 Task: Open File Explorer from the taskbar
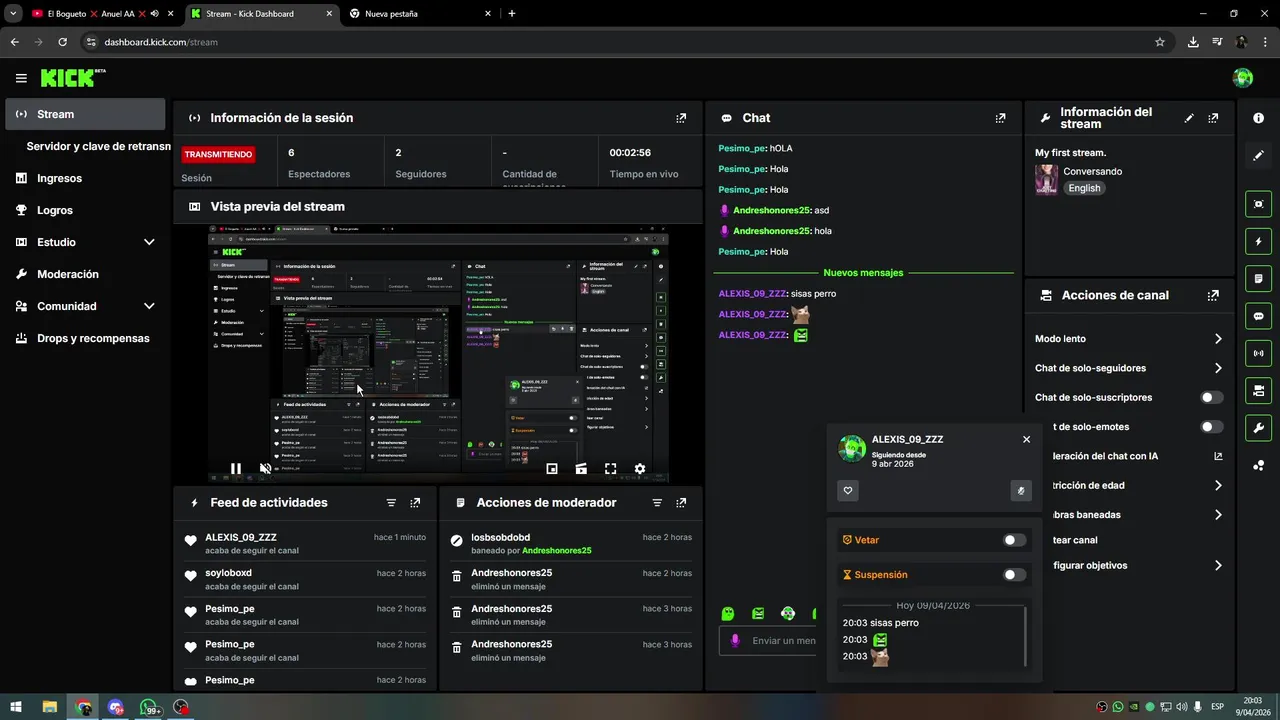click(49, 707)
